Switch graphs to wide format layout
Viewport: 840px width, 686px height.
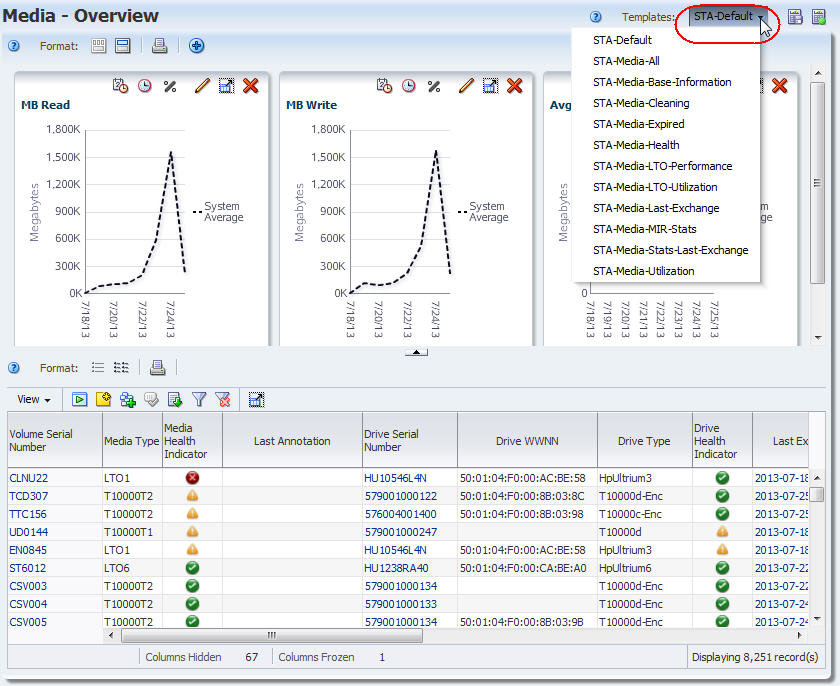[123, 46]
